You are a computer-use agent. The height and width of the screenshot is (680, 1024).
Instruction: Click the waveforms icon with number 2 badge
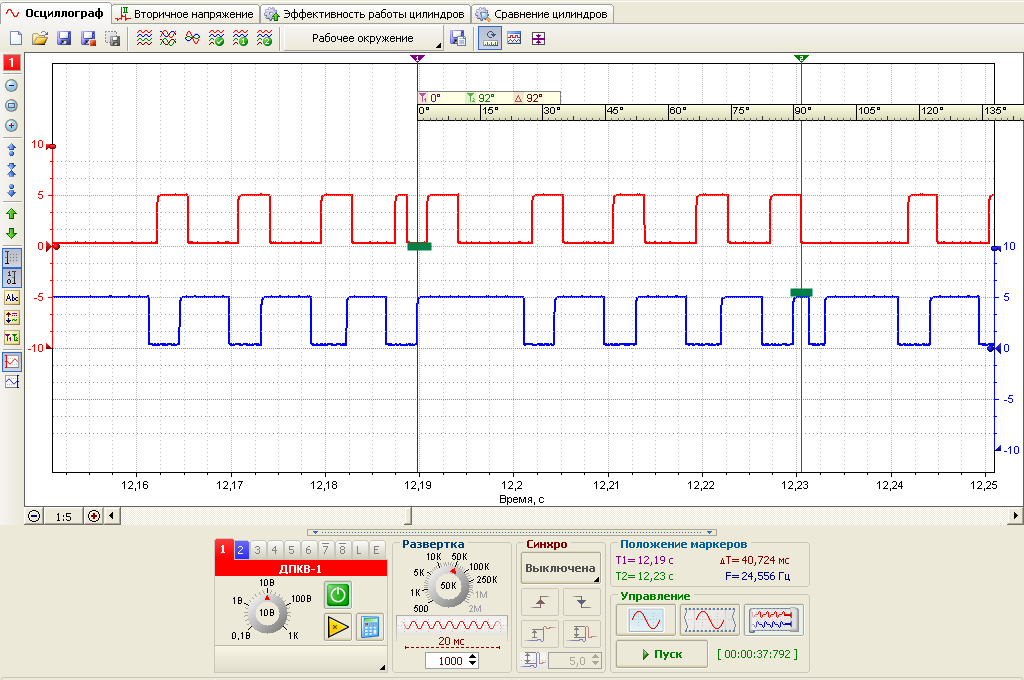pyautogui.click(x=264, y=39)
